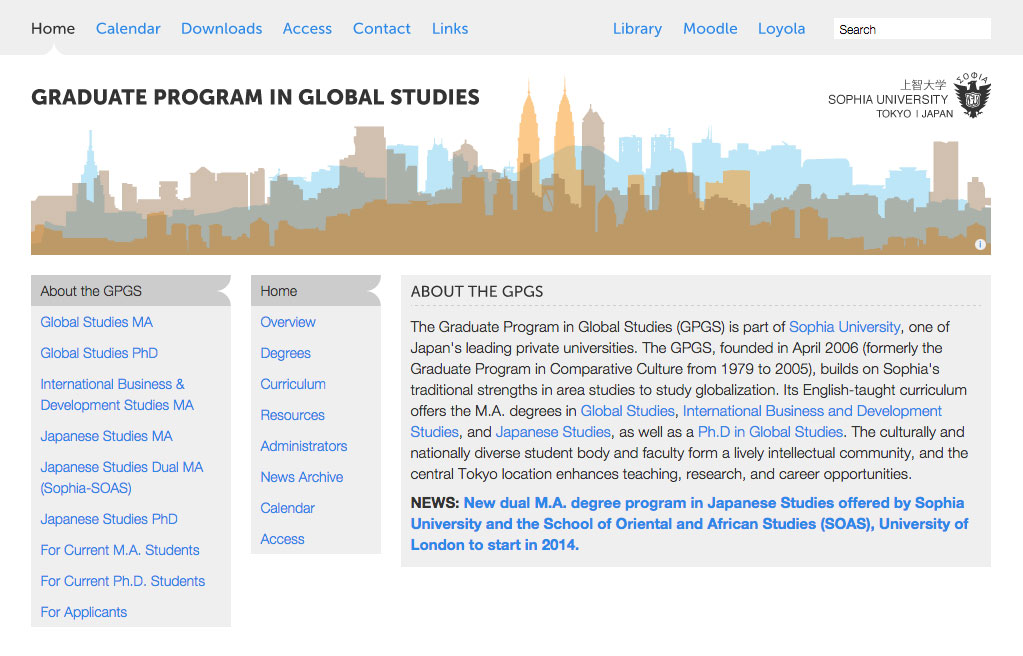Open Global Studies MA sidebar link
1023x656 pixels.
97,322
